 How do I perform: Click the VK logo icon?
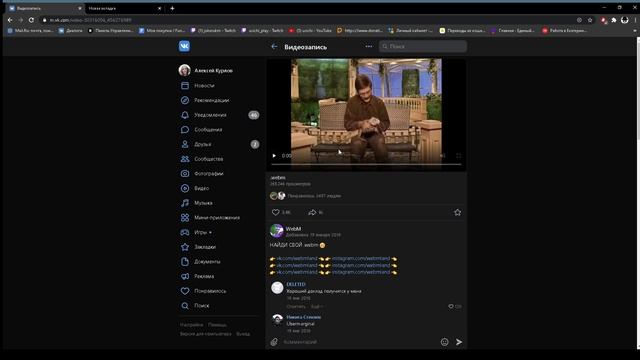184,46
